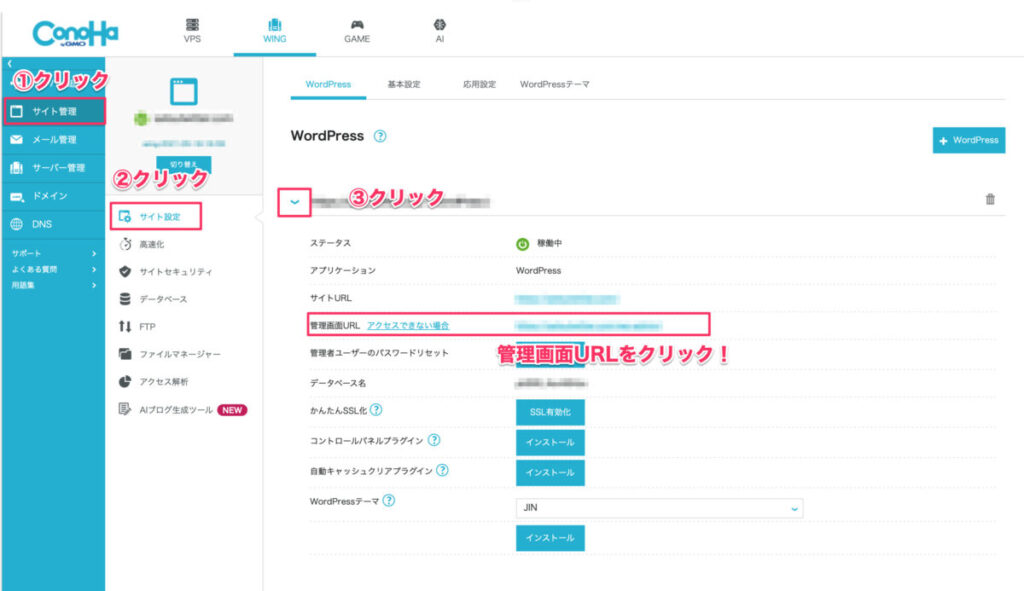Open the JIN theme dropdown
This screenshot has height=591, width=1024.
(659, 508)
